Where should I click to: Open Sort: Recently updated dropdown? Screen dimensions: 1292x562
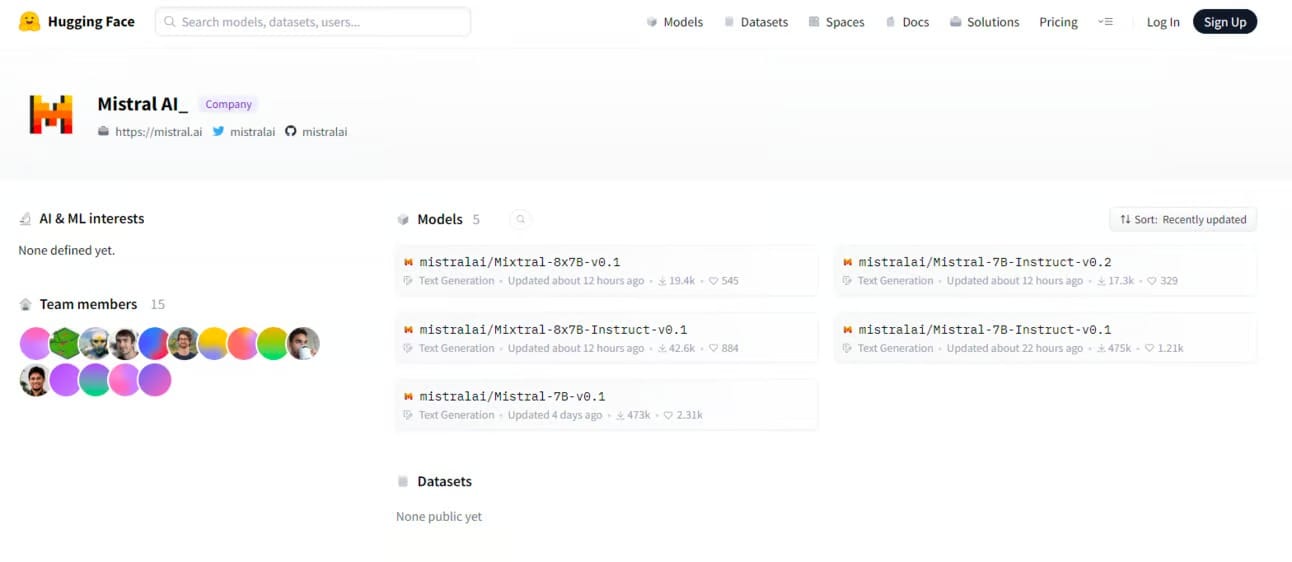pyautogui.click(x=1183, y=219)
